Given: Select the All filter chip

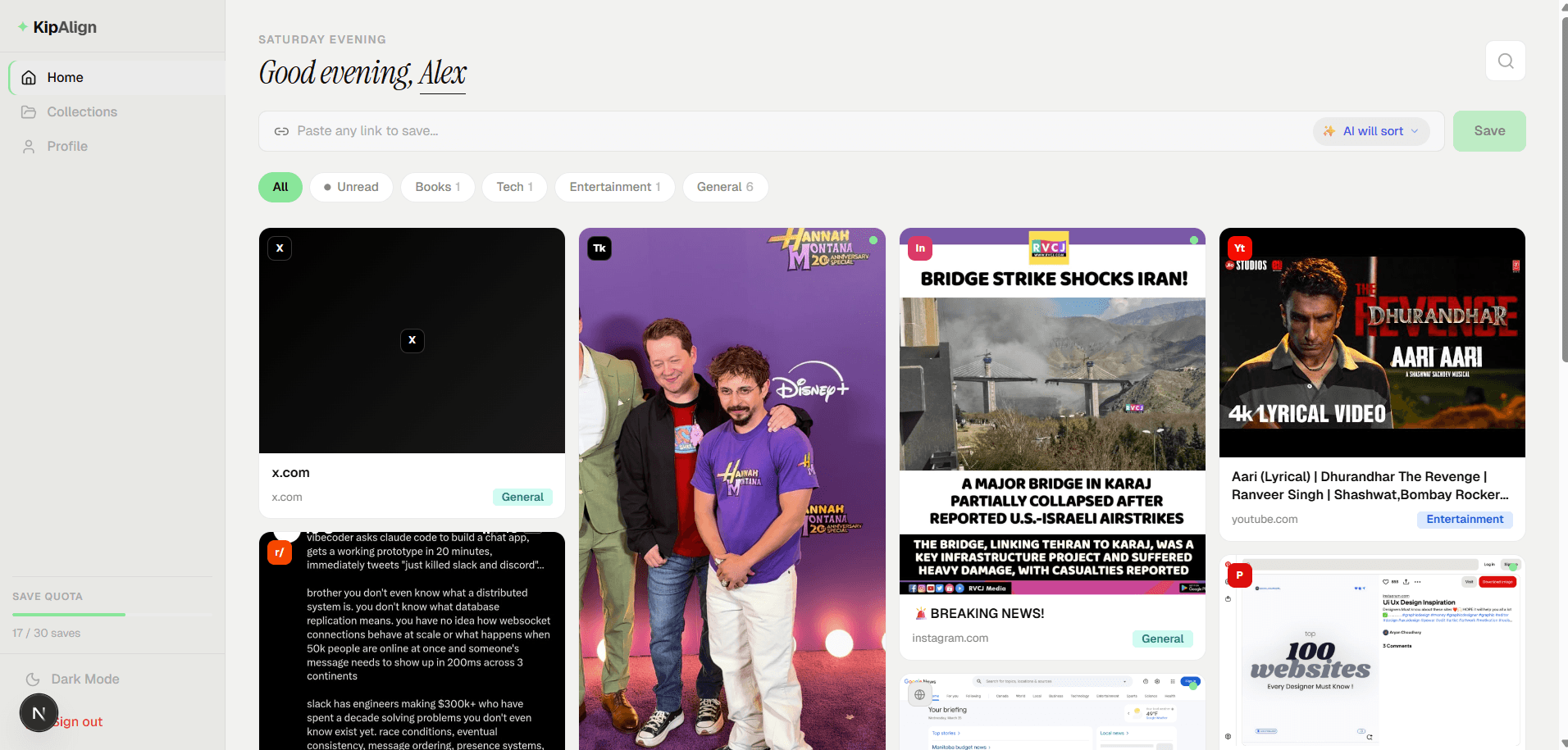Looking at the screenshot, I should coord(280,187).
